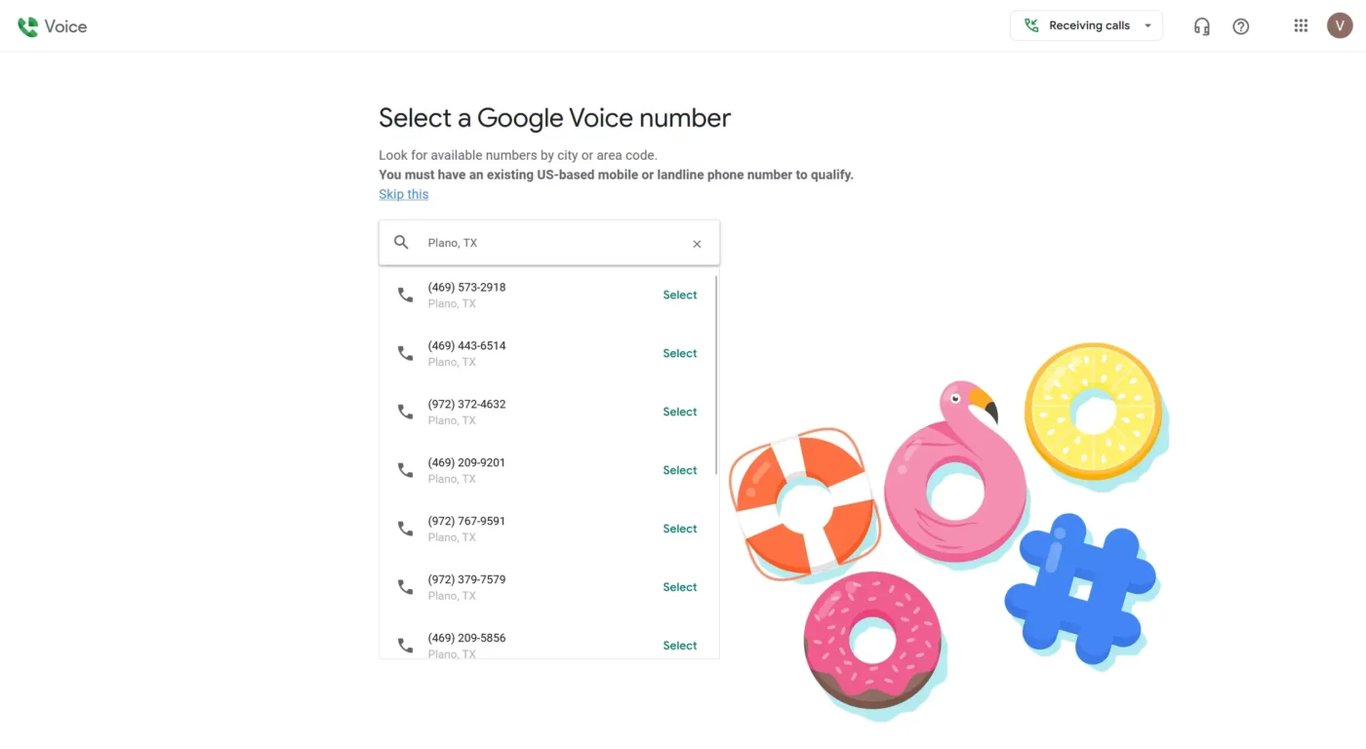Select number (469) 443-6514
This screenshot has height=749, width=1366.
point(680,353)
